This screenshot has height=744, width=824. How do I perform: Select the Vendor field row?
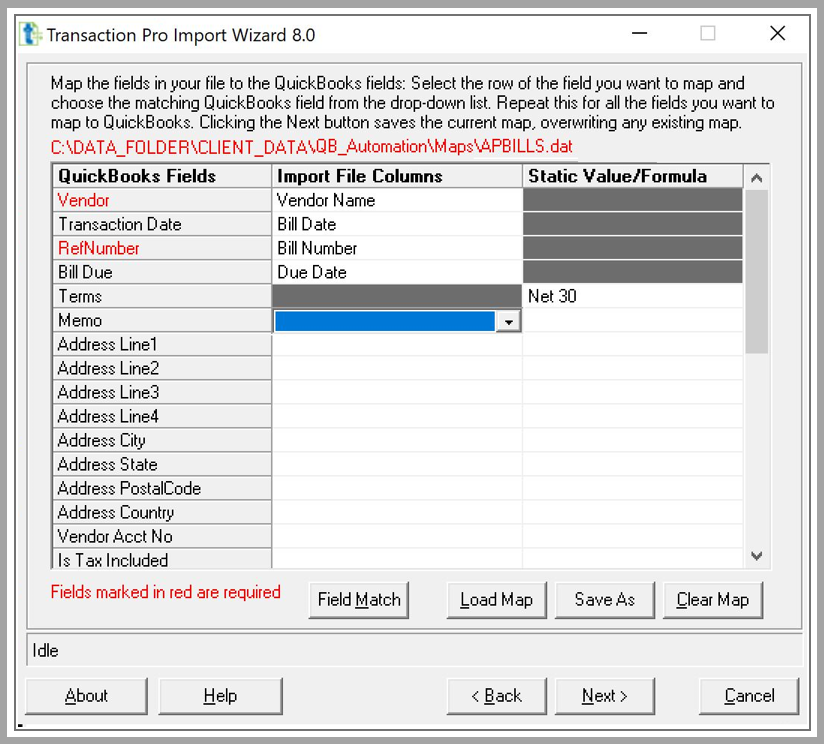coord(162,200)
